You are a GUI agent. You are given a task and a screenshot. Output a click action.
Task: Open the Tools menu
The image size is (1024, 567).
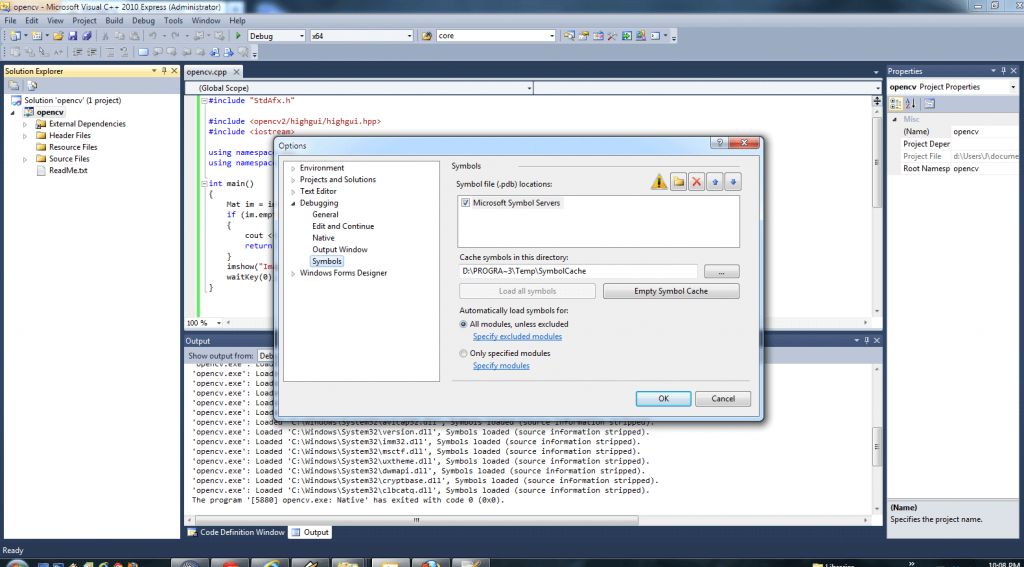pyautogui.click(x=173, y=20)
